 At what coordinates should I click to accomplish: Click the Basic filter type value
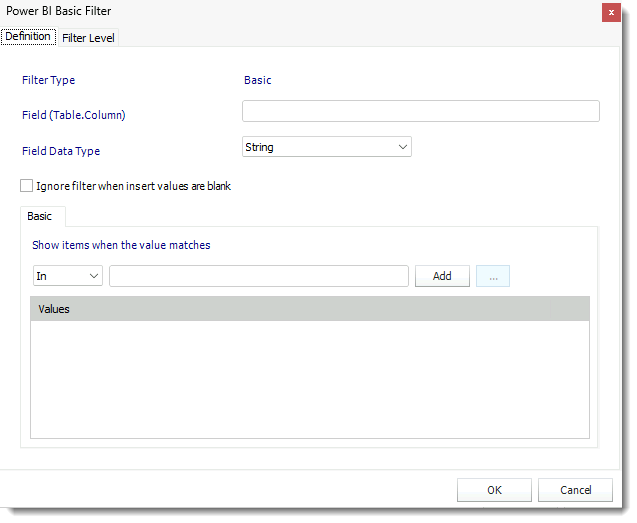point(258,80)
